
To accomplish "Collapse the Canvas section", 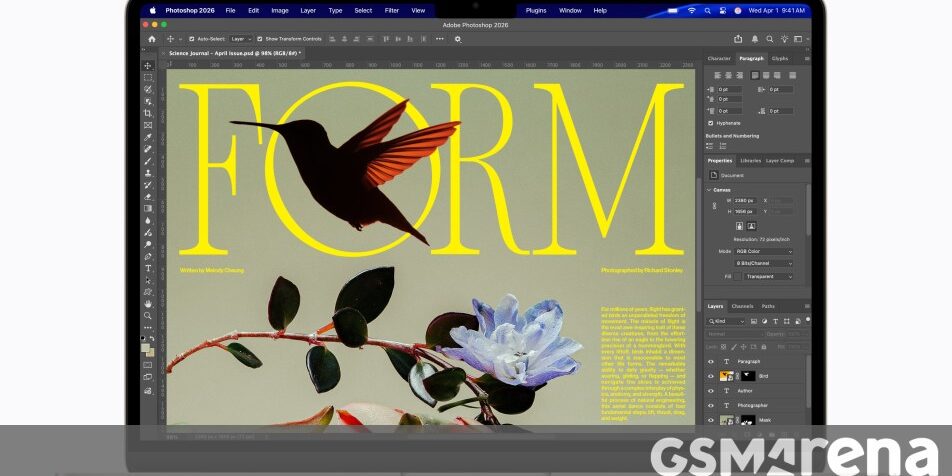I will pyautogui.click(x=709, y=190).
